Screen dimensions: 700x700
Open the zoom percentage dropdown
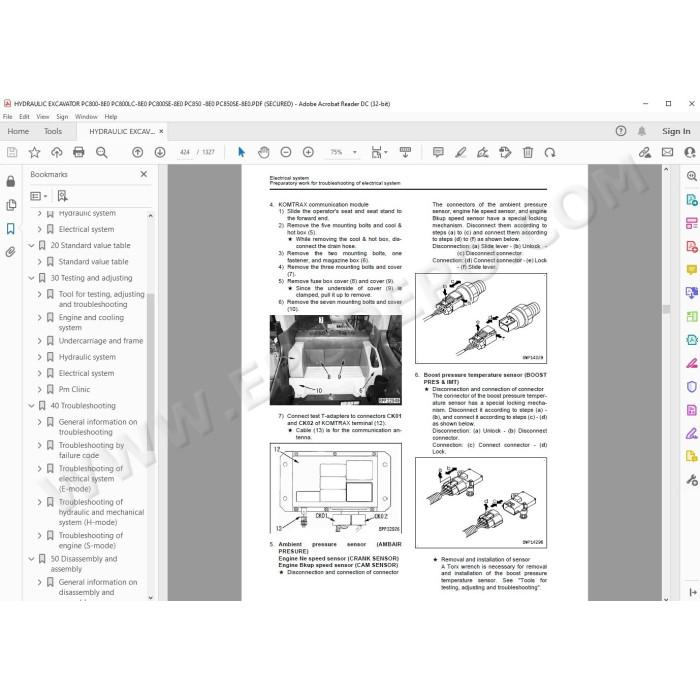(355, 152)
